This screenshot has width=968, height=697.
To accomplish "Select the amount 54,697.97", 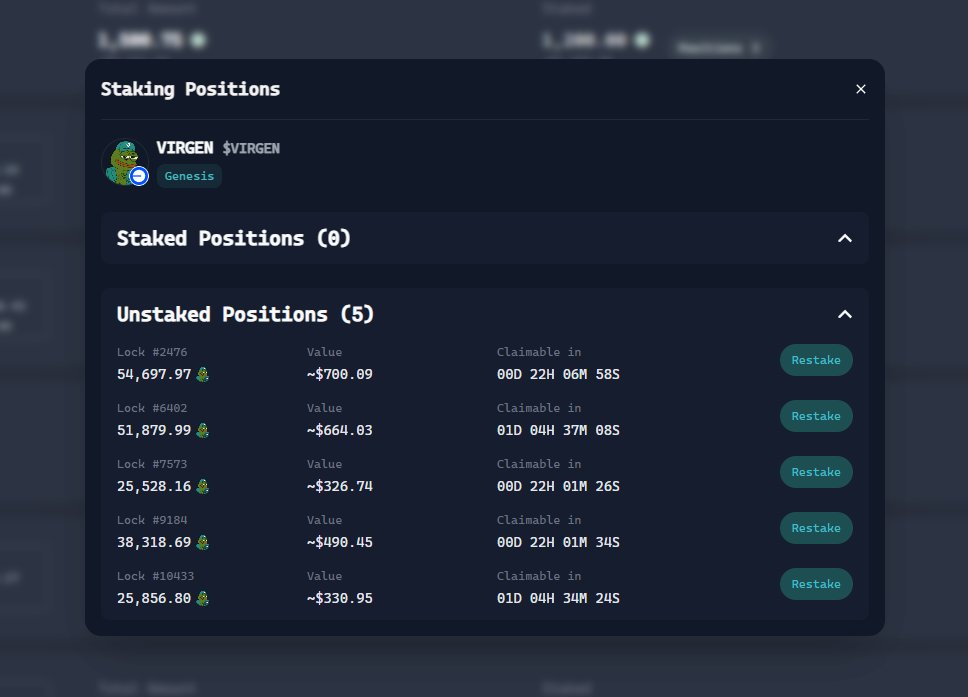I will [154, 374].
